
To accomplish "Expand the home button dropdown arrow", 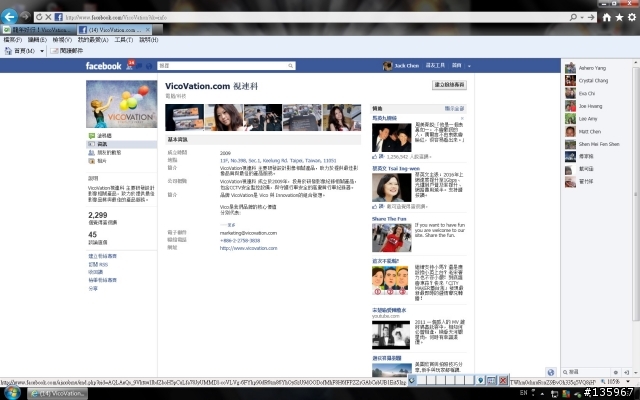I will (42, 51).
